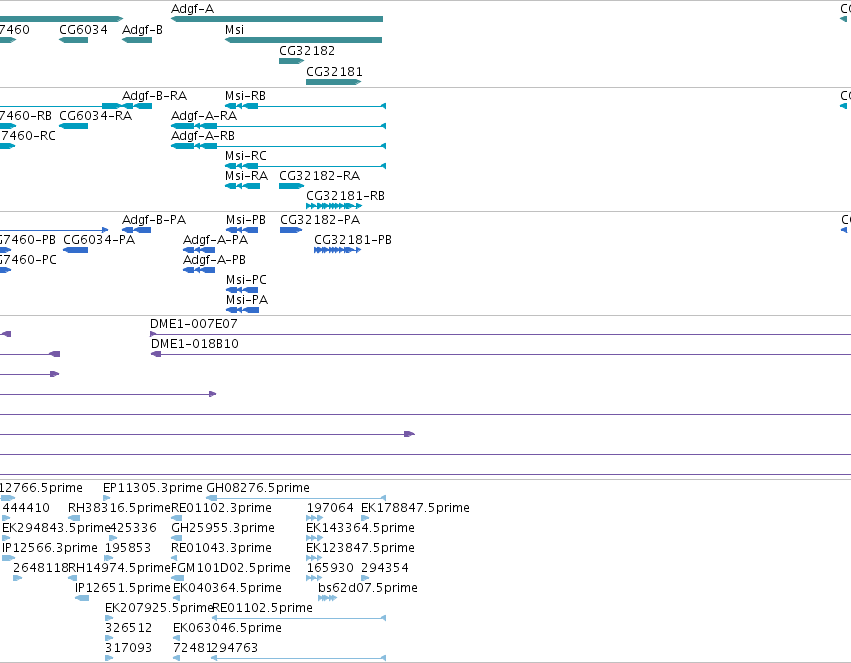Click protein Msi-PA label
Screen dimensions: 851x663
247,300
